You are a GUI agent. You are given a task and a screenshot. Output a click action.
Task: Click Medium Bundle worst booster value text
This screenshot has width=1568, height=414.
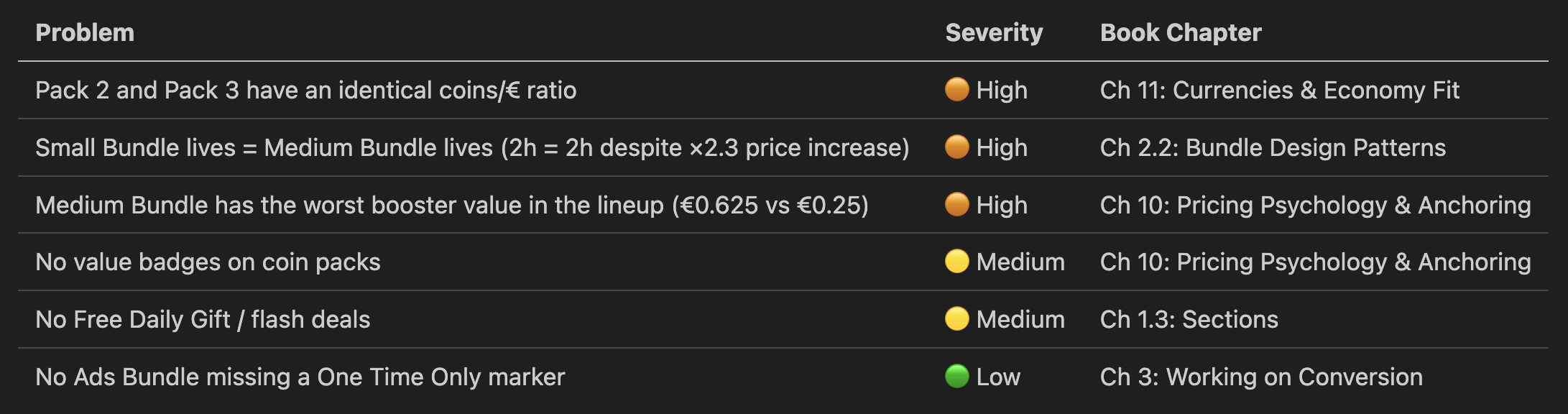451,205
